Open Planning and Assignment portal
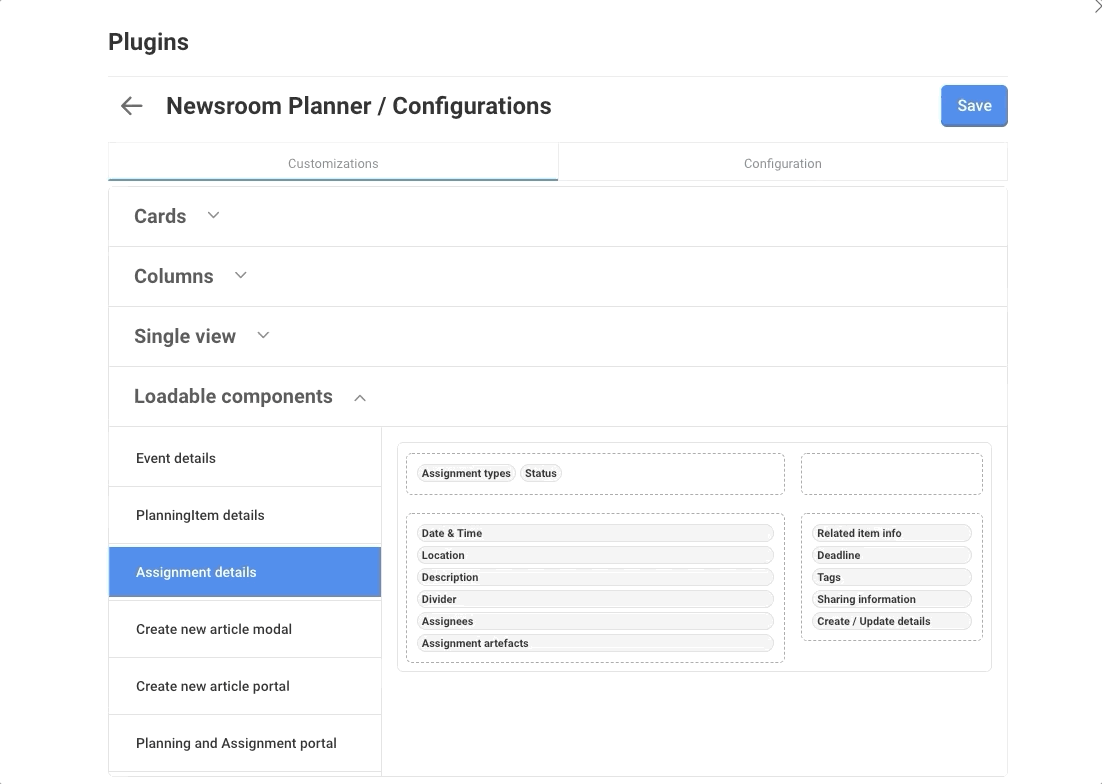The image size is (1102, 784). pyautogui.click(x=236, y=743)
